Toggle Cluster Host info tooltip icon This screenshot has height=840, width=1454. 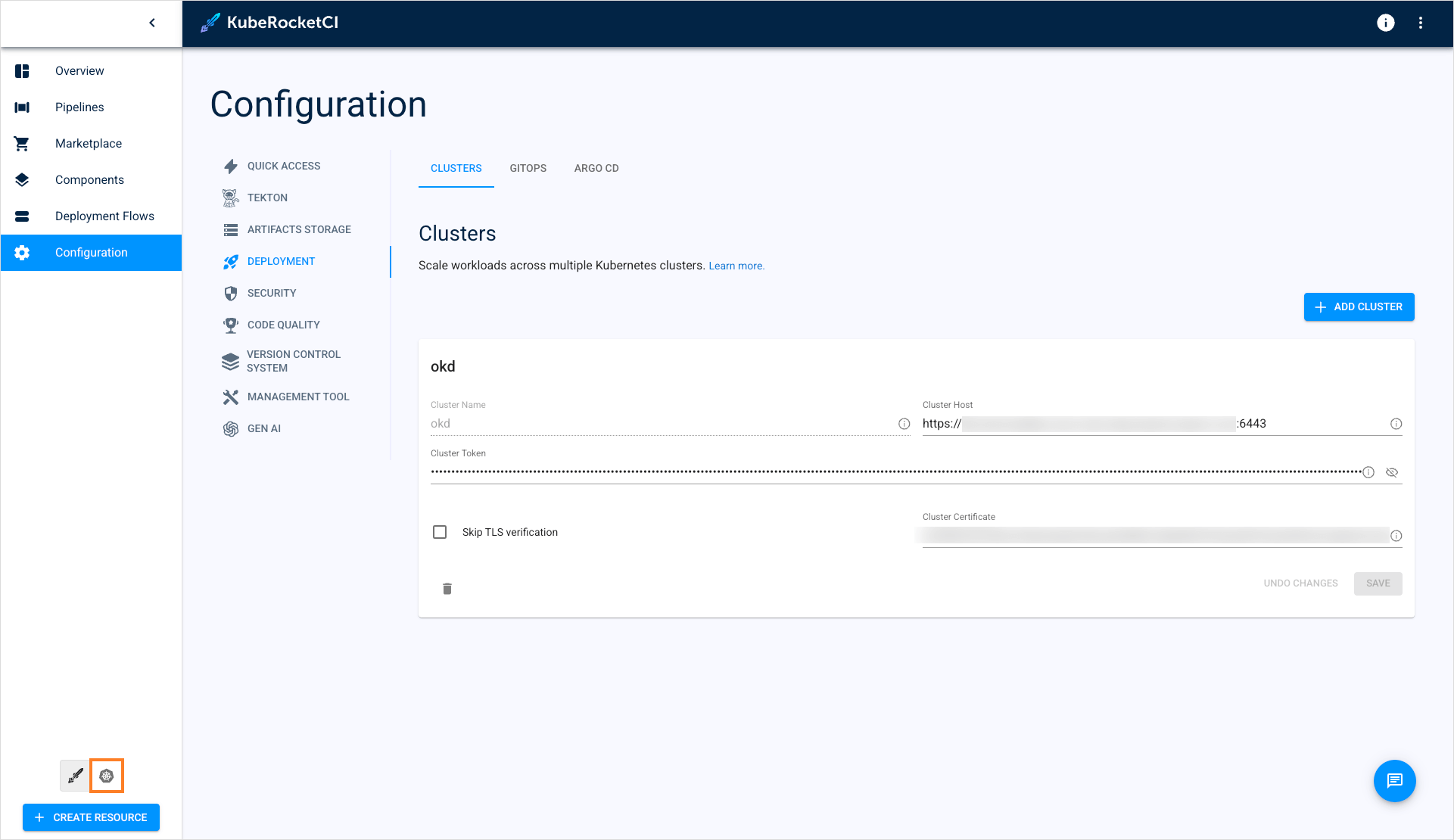click(x=1396, y=424)
